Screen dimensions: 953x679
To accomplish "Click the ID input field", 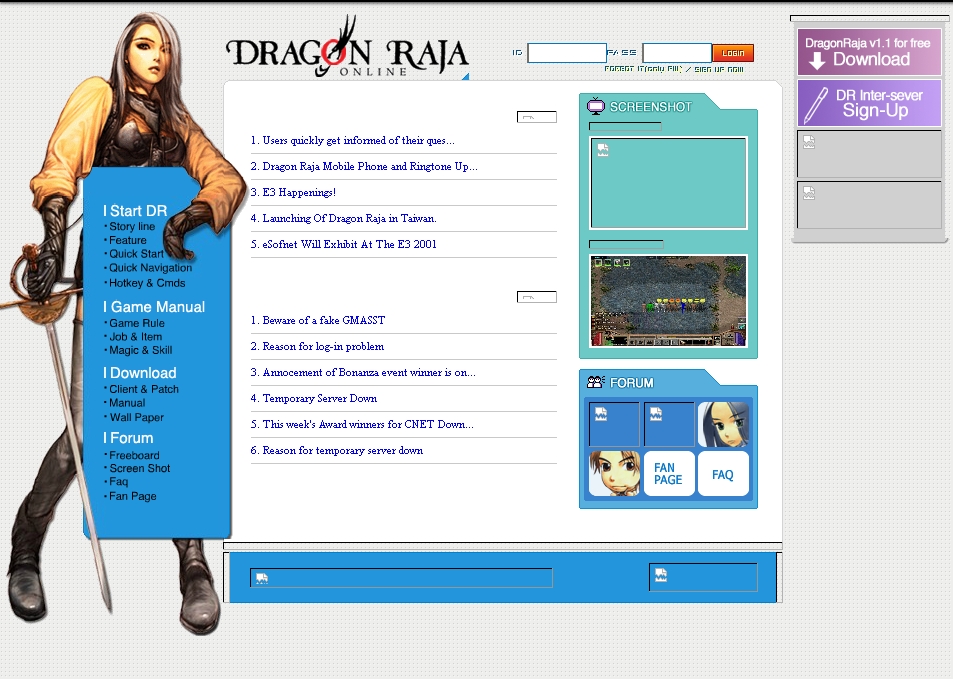I will 566,53.
